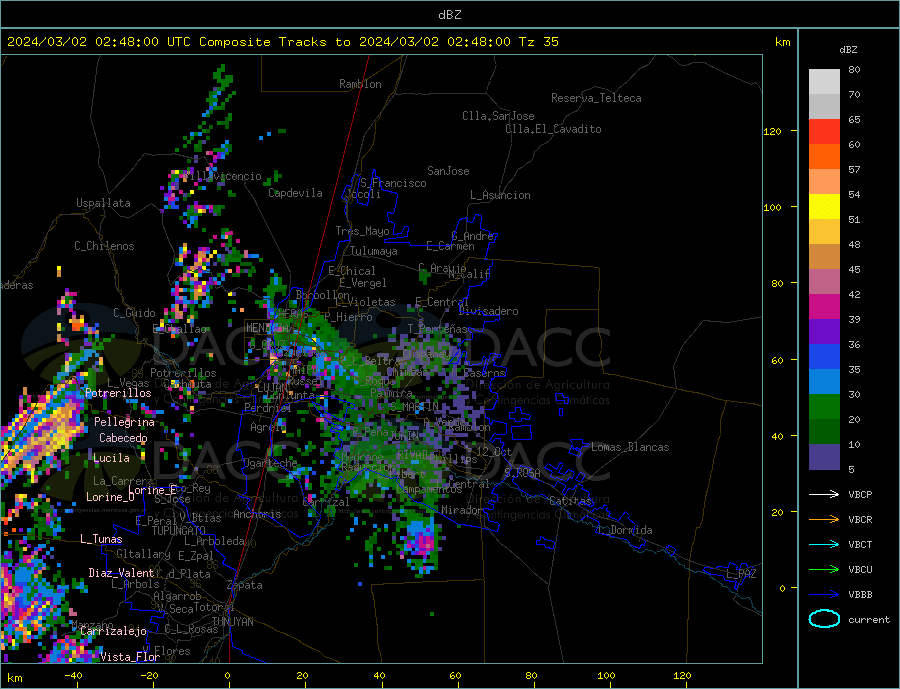Click the 'Diaz_Valent' map label

[x=121, y=573]
